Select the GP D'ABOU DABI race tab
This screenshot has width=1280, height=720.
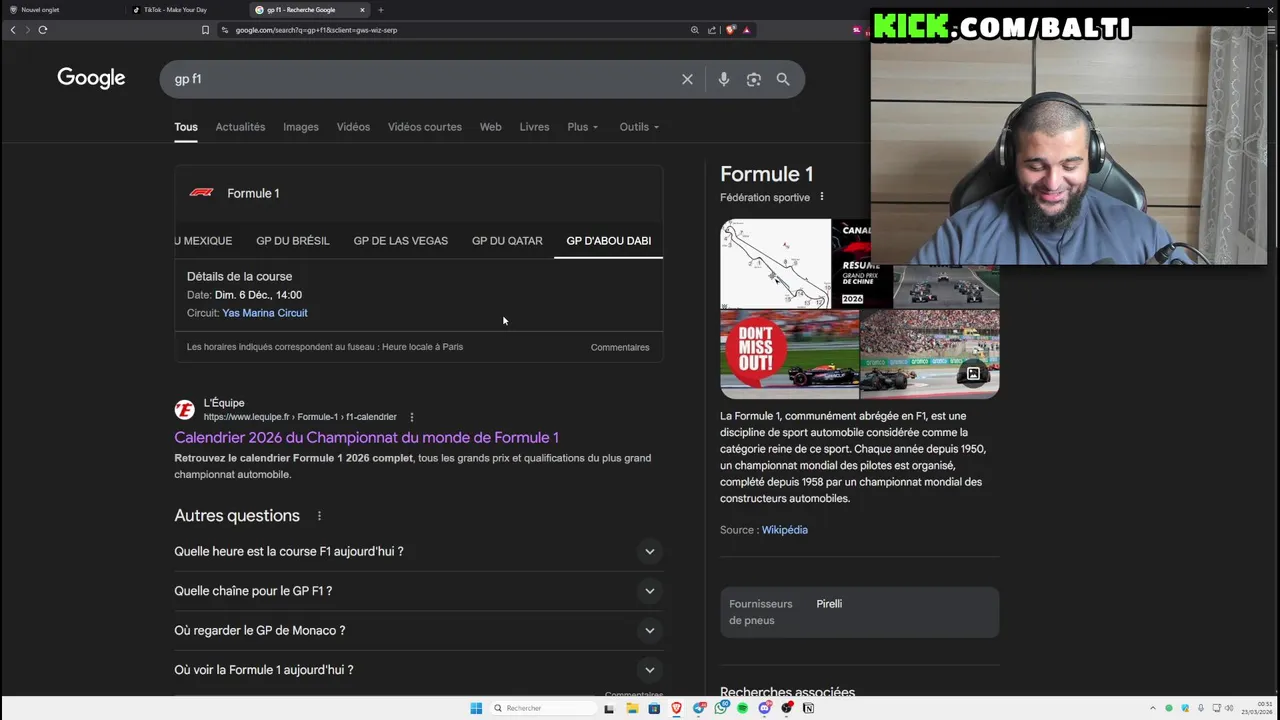[609, 241]
